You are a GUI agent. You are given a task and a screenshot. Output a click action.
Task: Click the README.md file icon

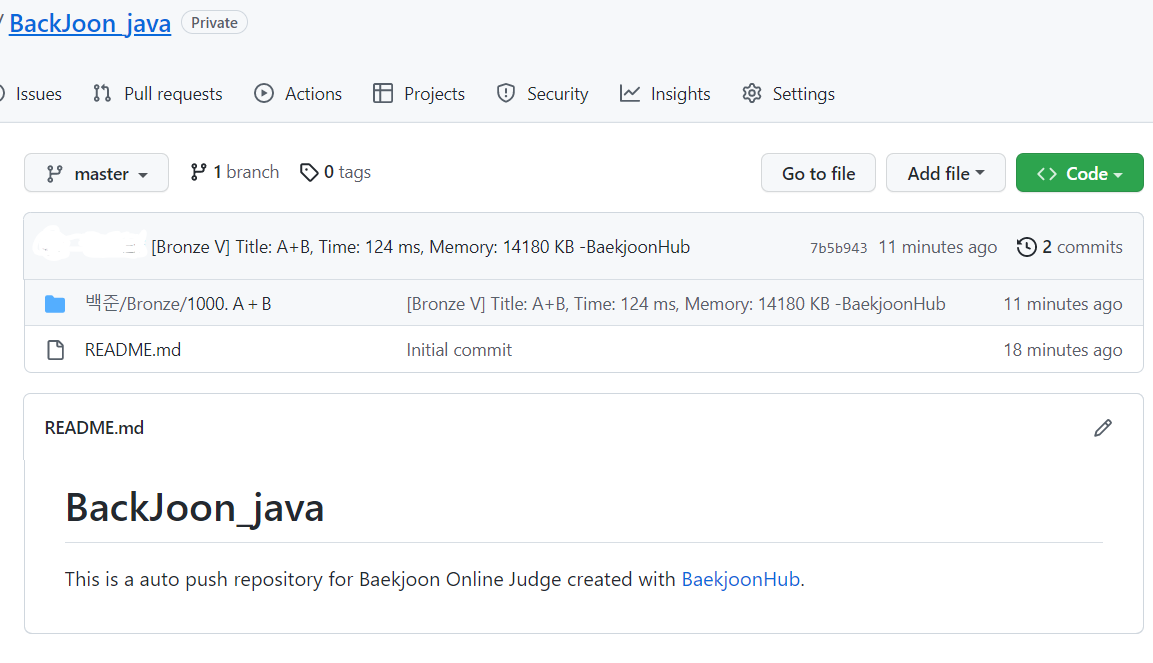point(55,350)
